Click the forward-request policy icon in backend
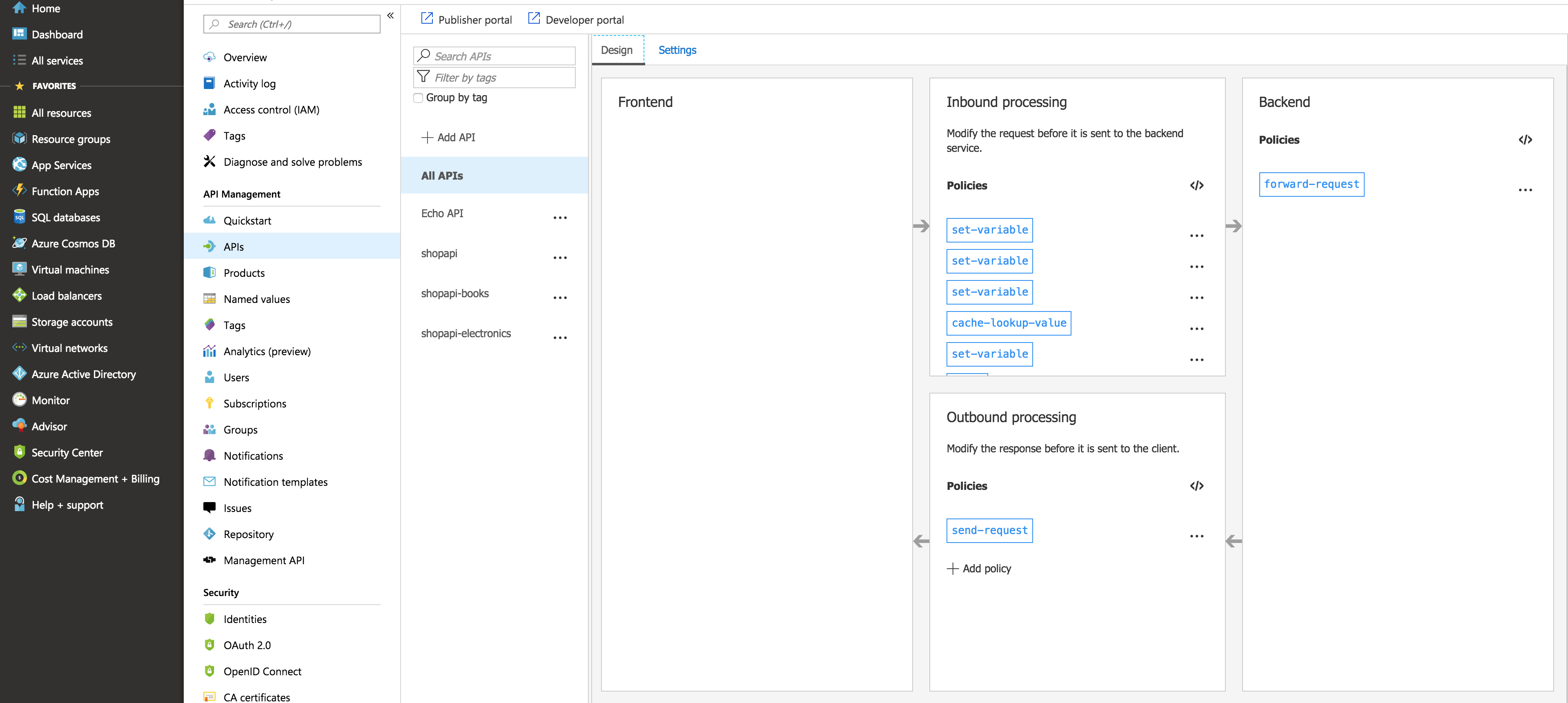The width and height of the screenshot is (1568, 703). click(x=1311, y=184)
